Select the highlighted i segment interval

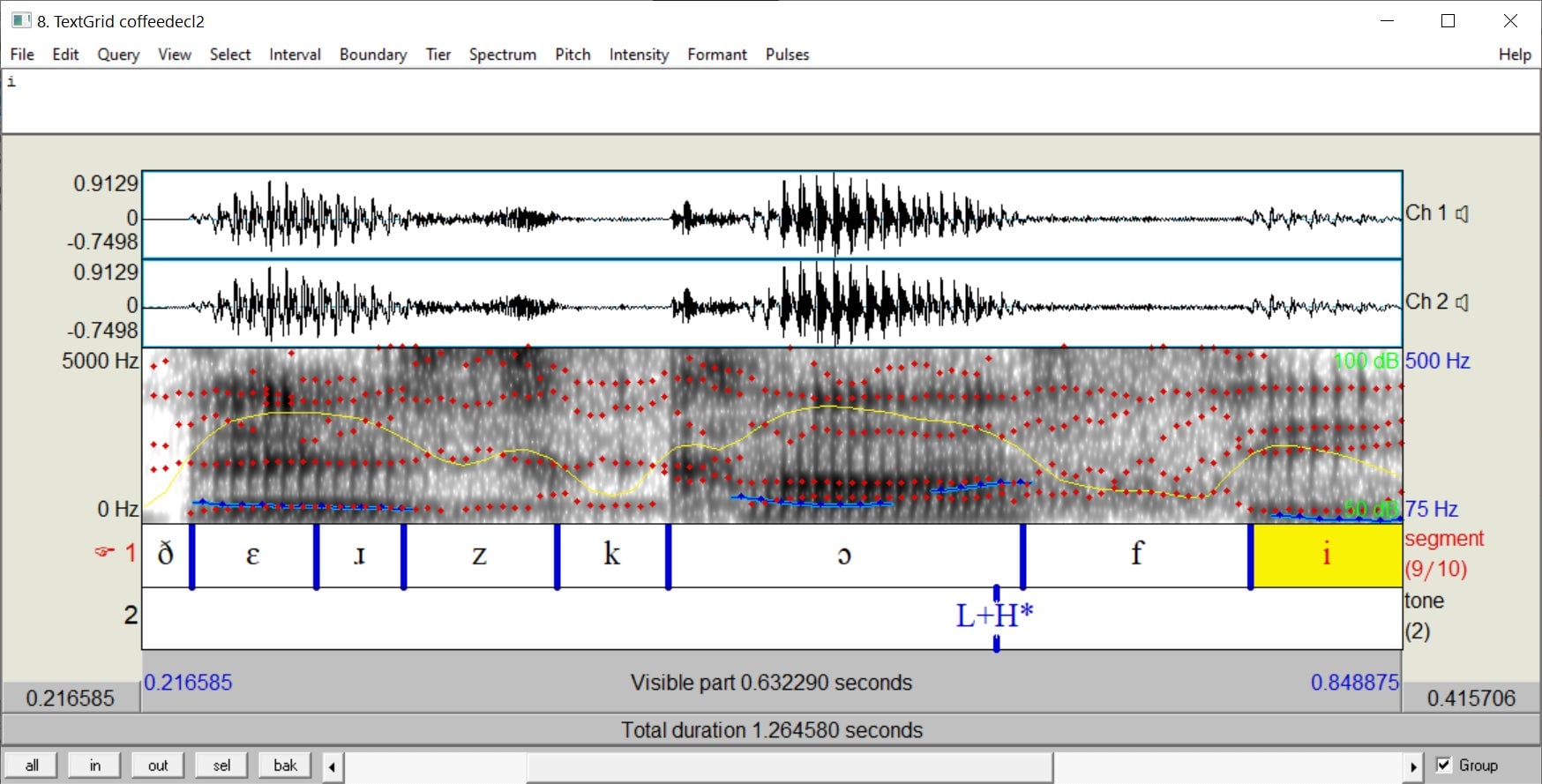(1327, 556)
